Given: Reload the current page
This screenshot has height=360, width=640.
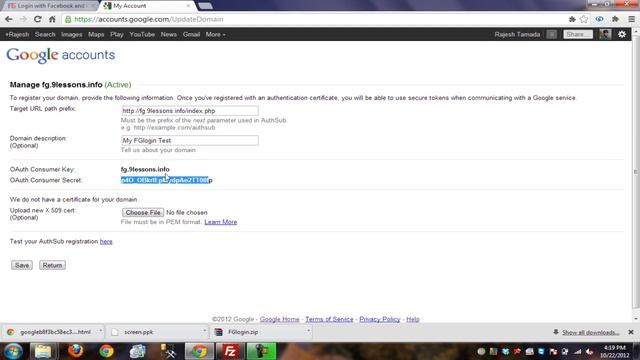Looking at the screenshot, I should point(38,19).
